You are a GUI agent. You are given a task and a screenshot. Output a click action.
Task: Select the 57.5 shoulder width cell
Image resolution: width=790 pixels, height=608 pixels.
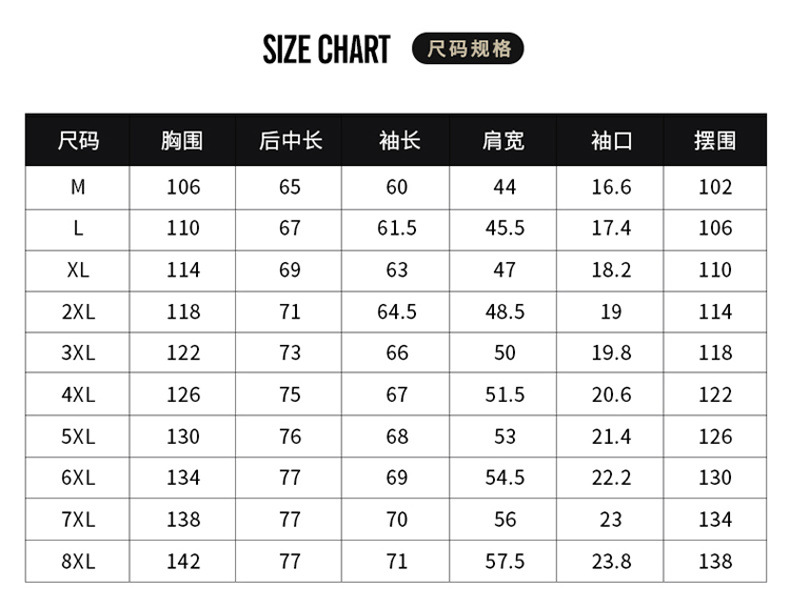coord(504,562)
